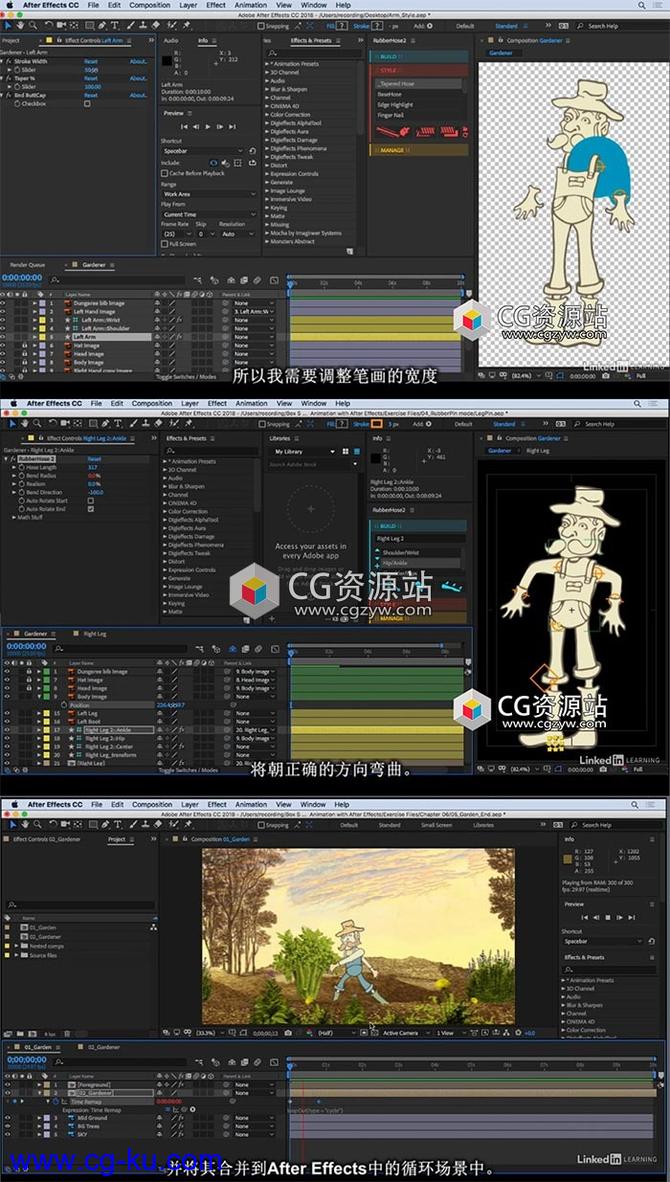Toggle the Snapping checkbox in top screenshot
The image size is (670, 1182).
(x=262, y=25)
